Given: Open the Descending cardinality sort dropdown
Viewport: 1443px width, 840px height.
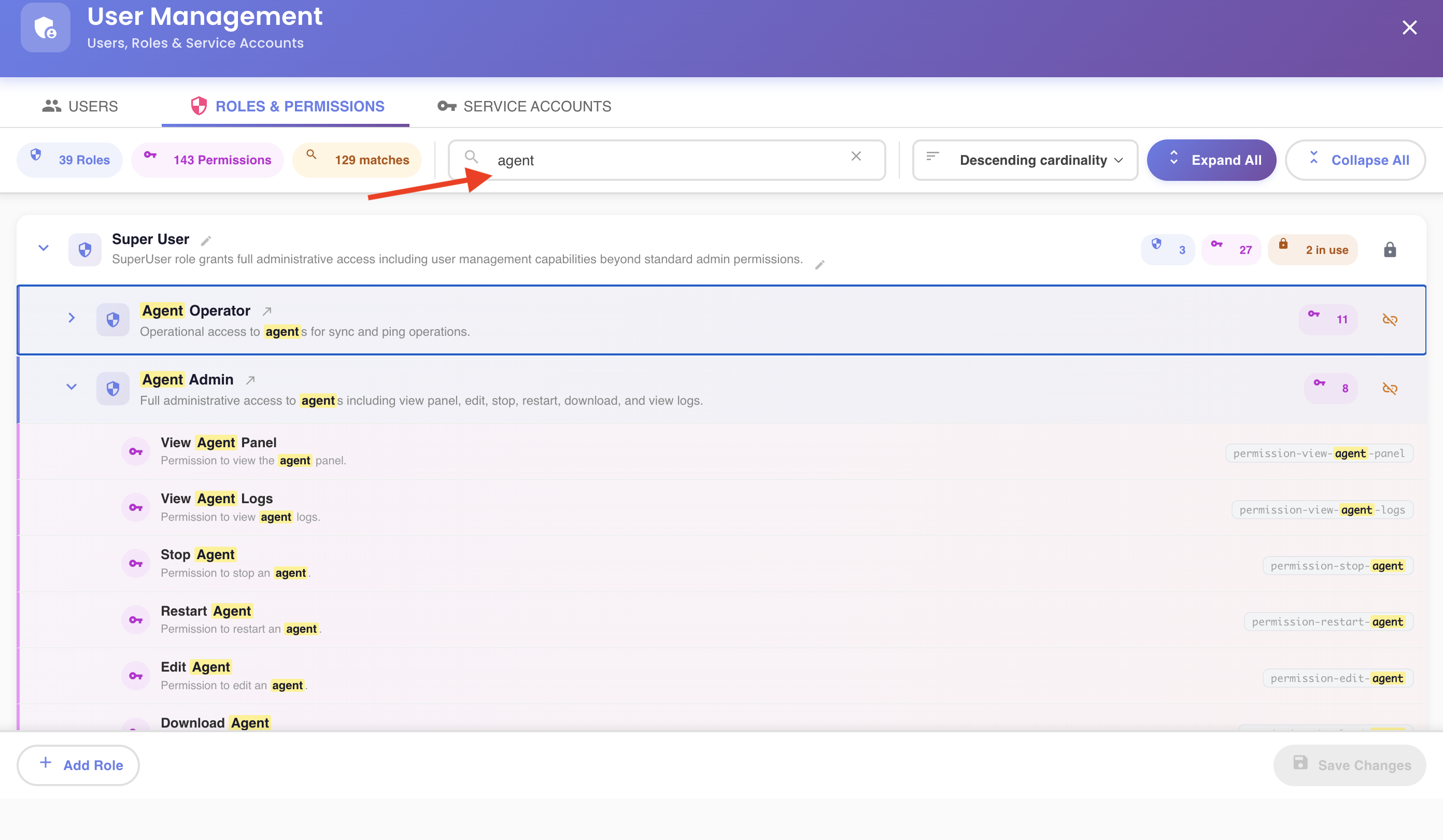Looking at the screenshot, I should coord(1025,160).
